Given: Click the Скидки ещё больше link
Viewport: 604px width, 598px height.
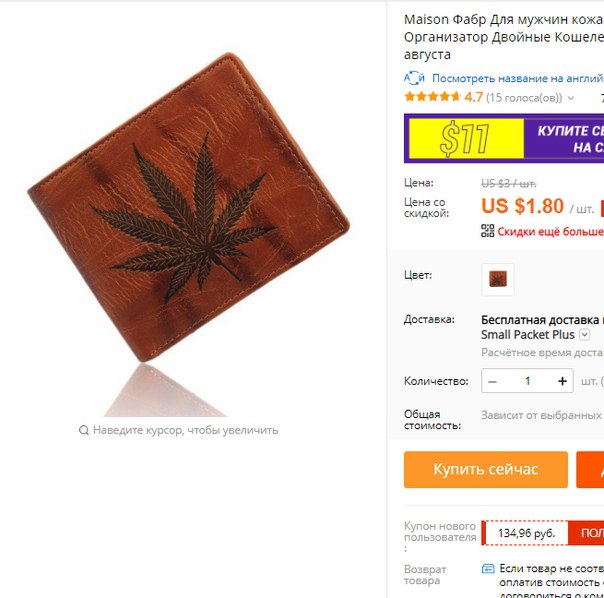Looking at the screenshot, I should (x=550, y=232).
